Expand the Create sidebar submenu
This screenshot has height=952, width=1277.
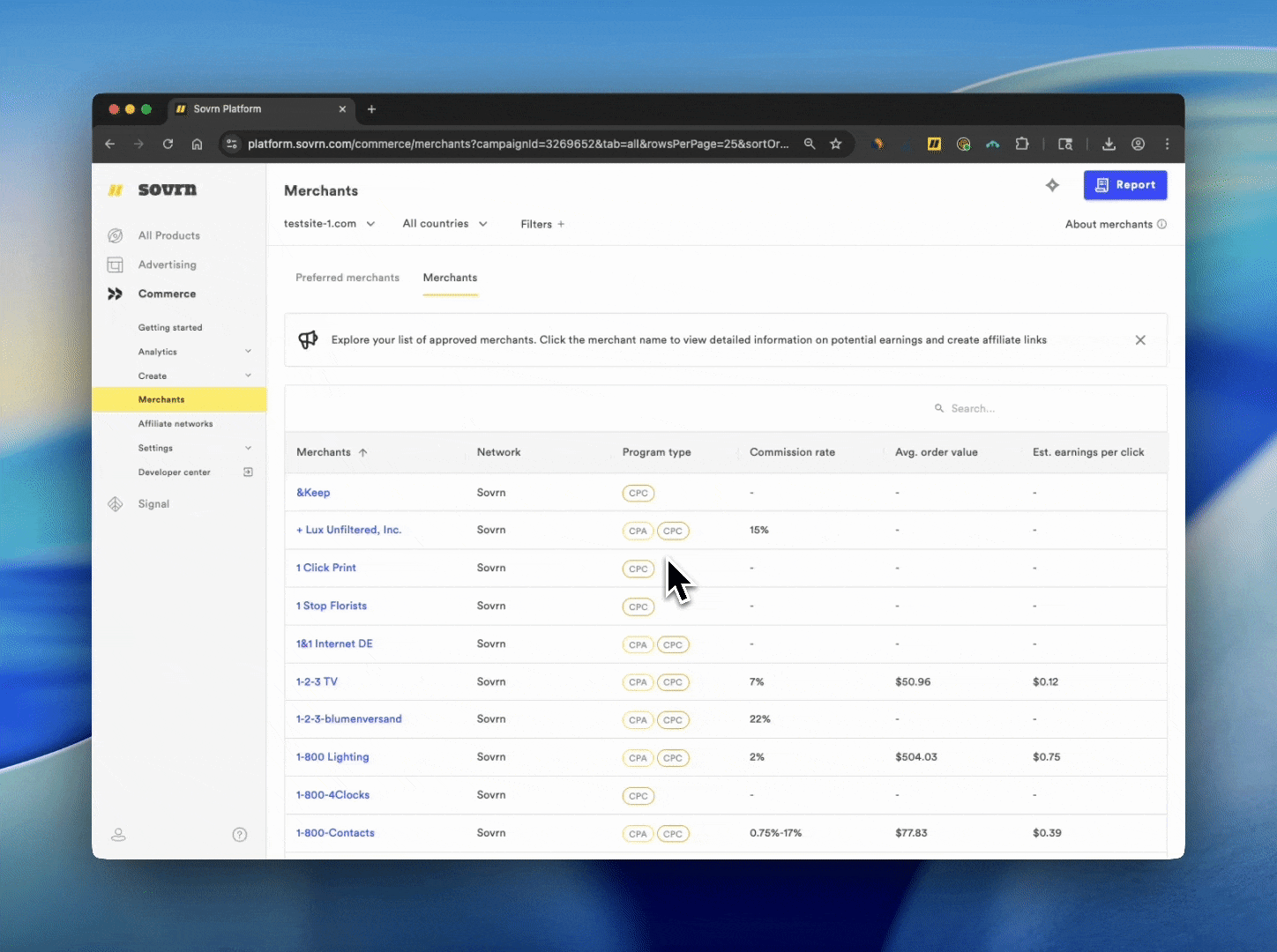click(248, 376)
